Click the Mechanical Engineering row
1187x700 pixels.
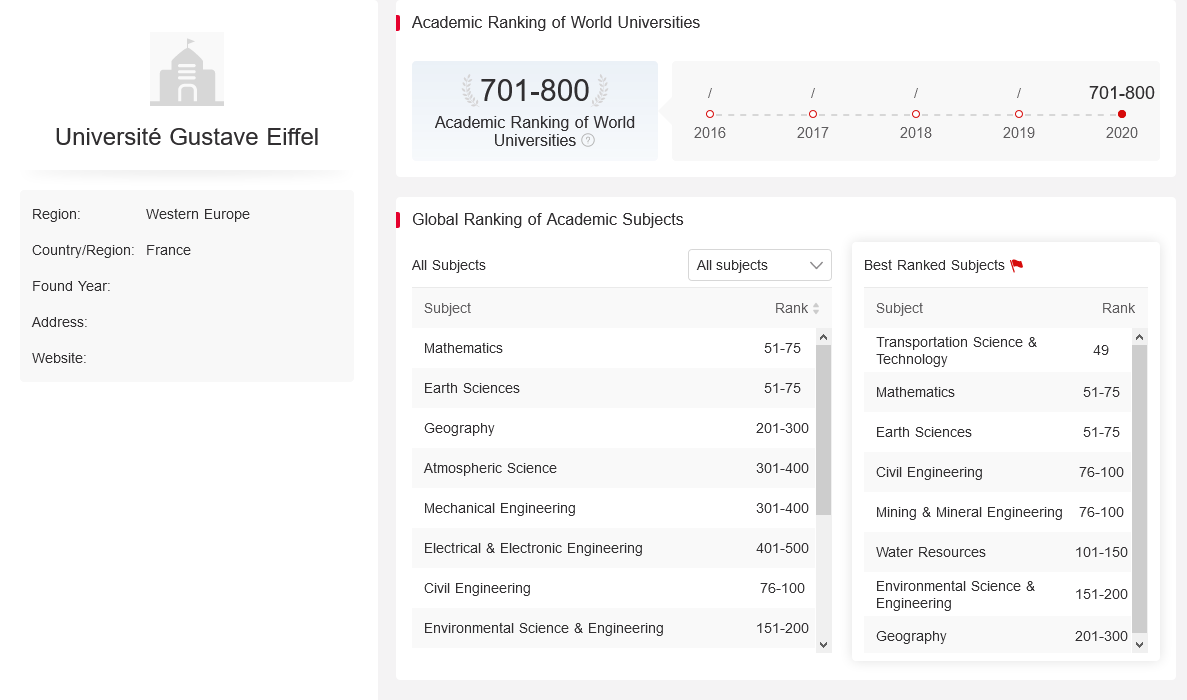click(x=613, y=509)
